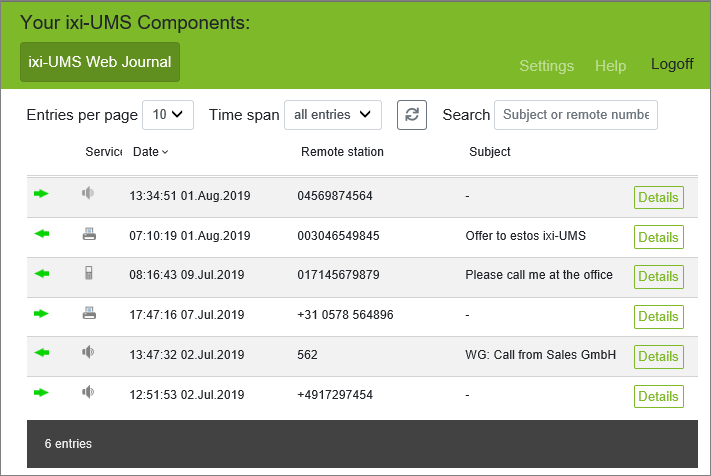Open the Settings menu
711x476 pixels.
546,66
